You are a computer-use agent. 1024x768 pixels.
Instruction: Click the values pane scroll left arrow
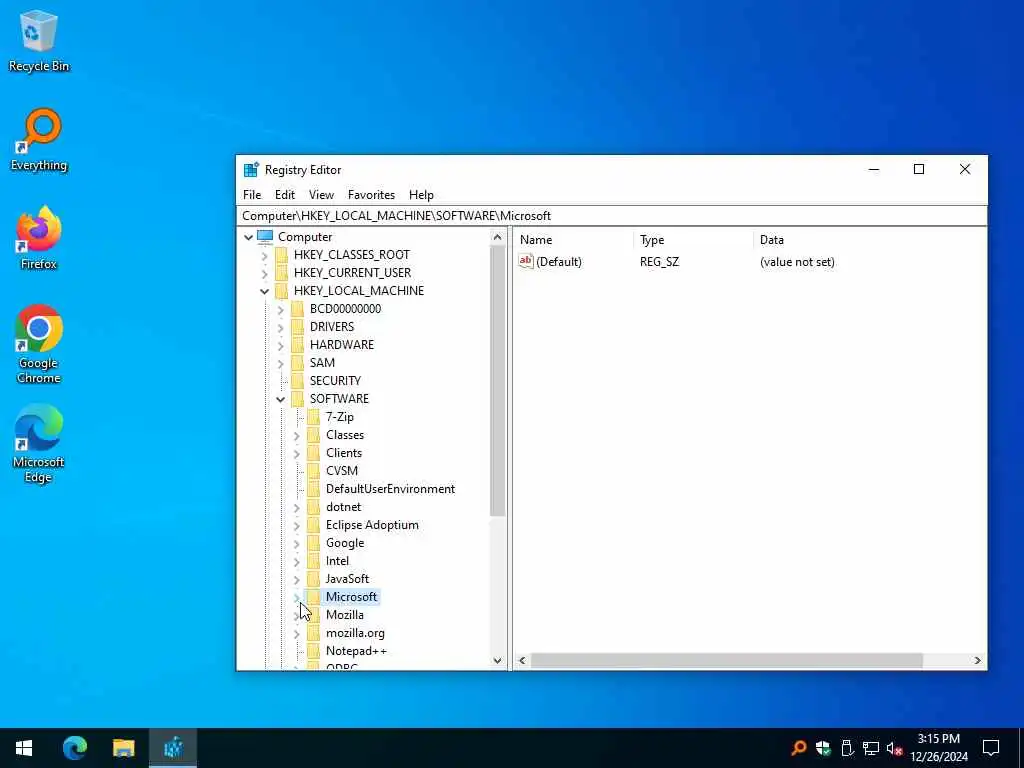click(x=522, y=660)
